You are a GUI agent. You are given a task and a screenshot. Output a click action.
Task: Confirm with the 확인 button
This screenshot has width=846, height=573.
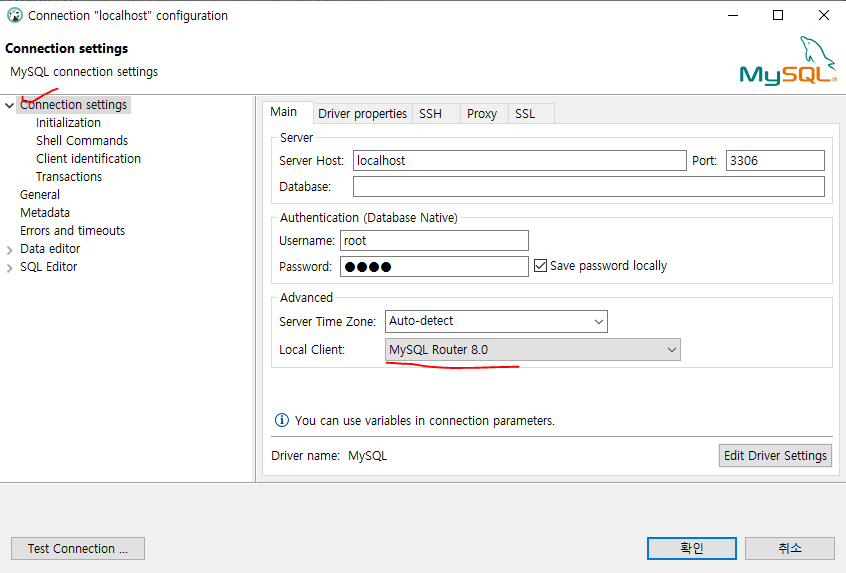(692, 548)
